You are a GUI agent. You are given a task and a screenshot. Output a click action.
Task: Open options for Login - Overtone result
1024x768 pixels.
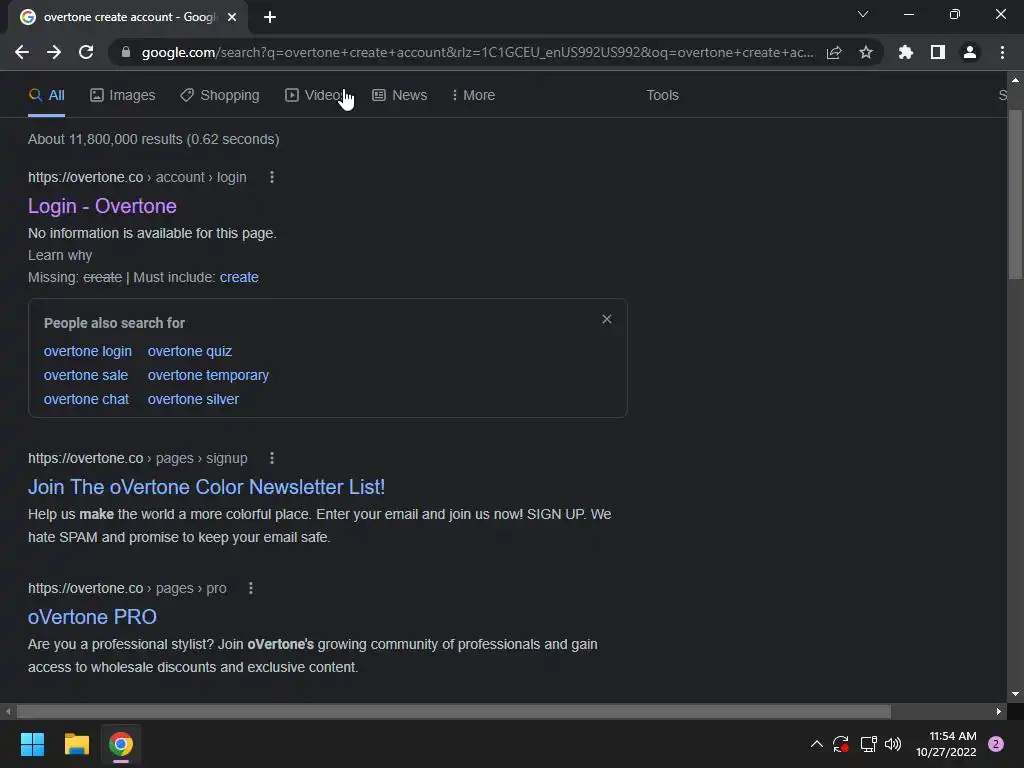click(x=272, y=177)
